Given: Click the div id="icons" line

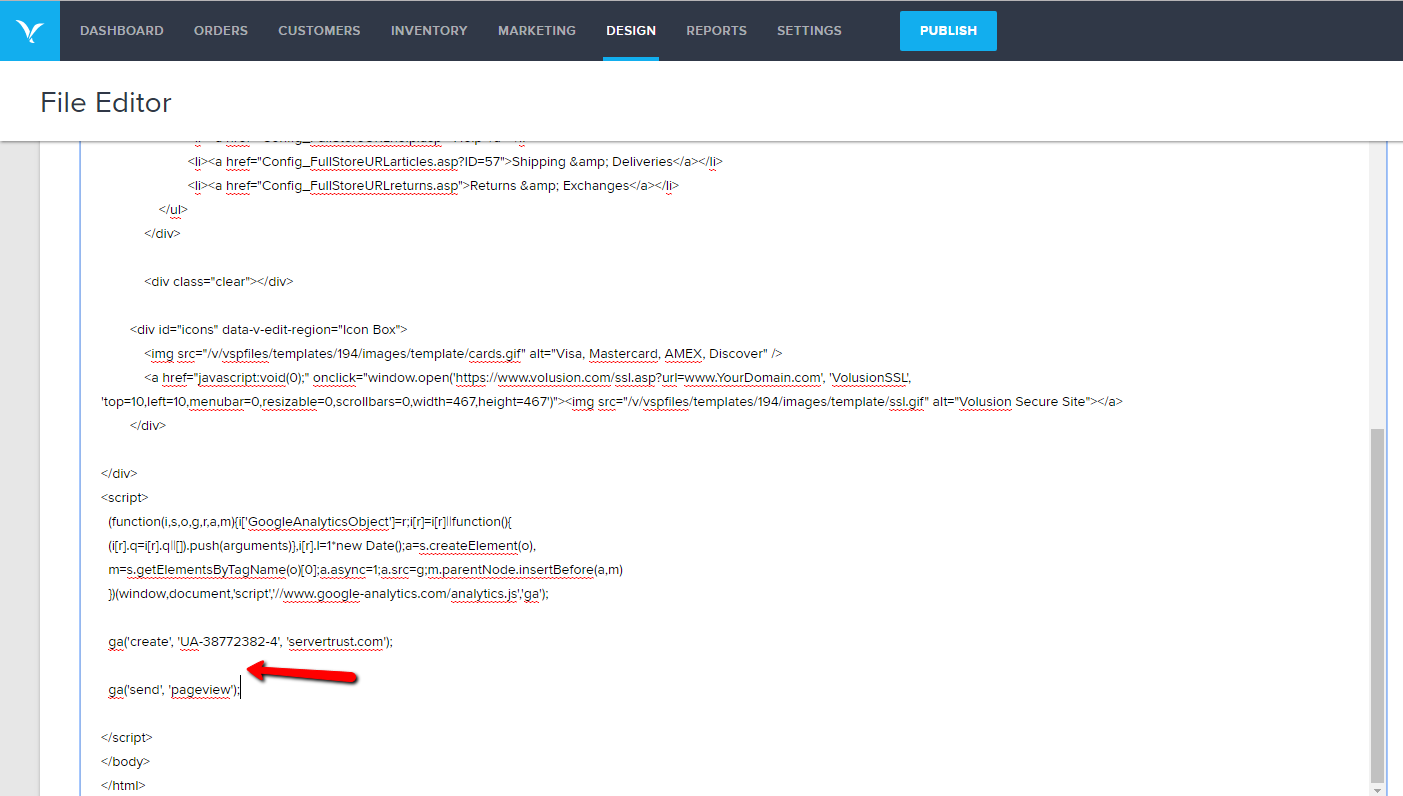Looking at the screenshot, I should coord(268,329).
